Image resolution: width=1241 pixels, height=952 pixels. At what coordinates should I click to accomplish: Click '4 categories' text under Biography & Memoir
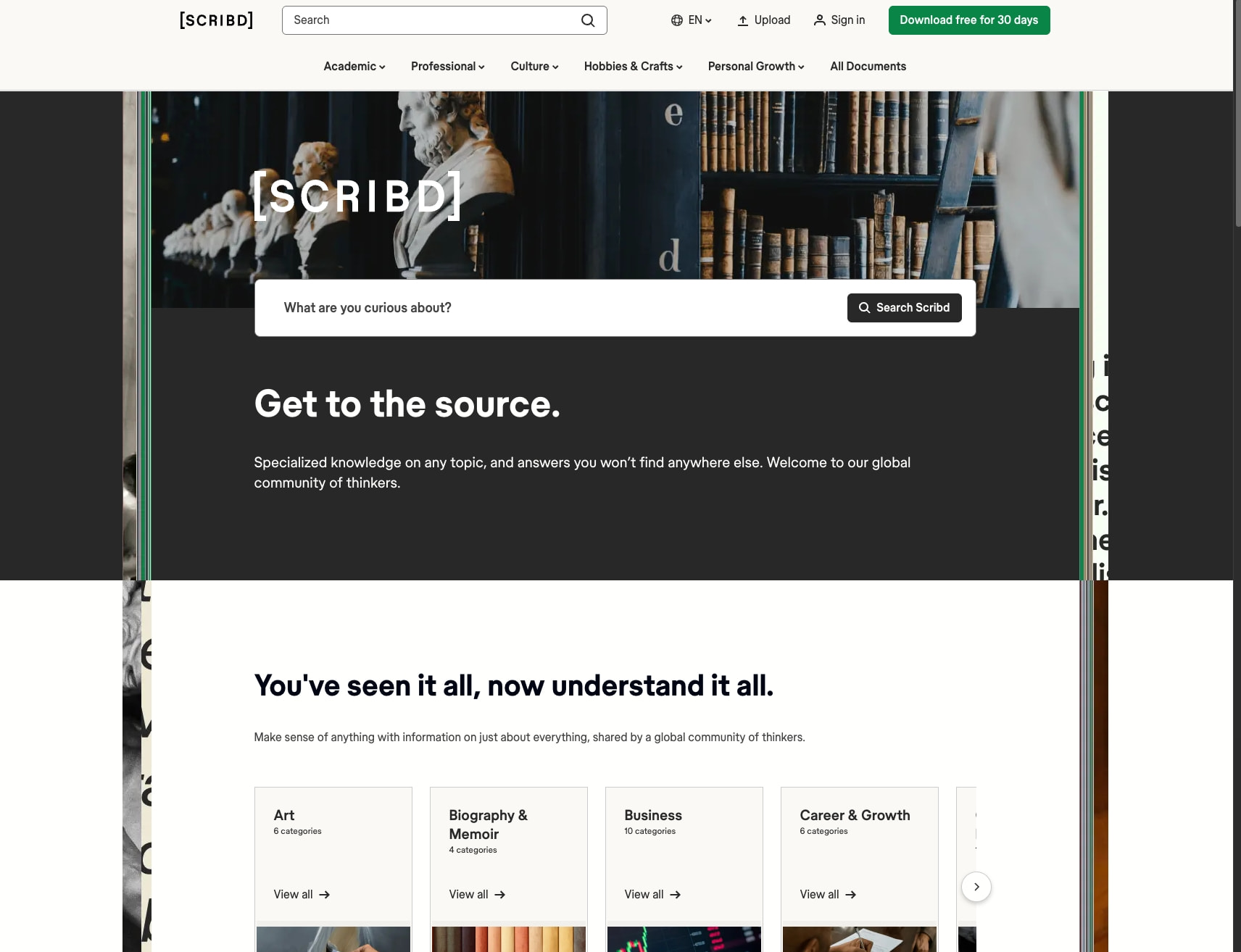click(473, 850)
